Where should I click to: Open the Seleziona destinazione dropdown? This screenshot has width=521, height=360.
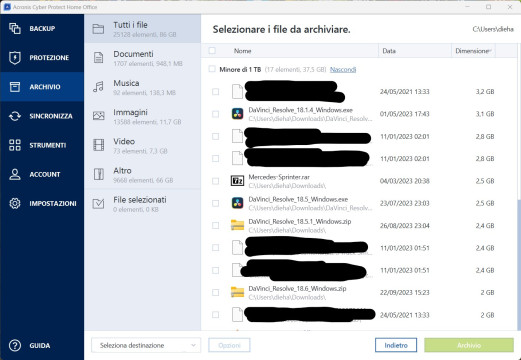pyautogui.click(x=146, y=345)
